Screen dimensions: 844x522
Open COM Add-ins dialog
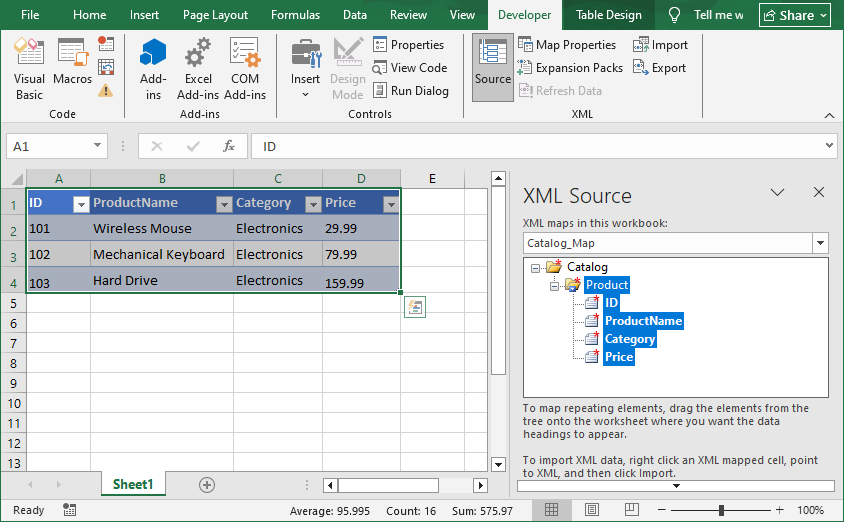coord(245,69)
